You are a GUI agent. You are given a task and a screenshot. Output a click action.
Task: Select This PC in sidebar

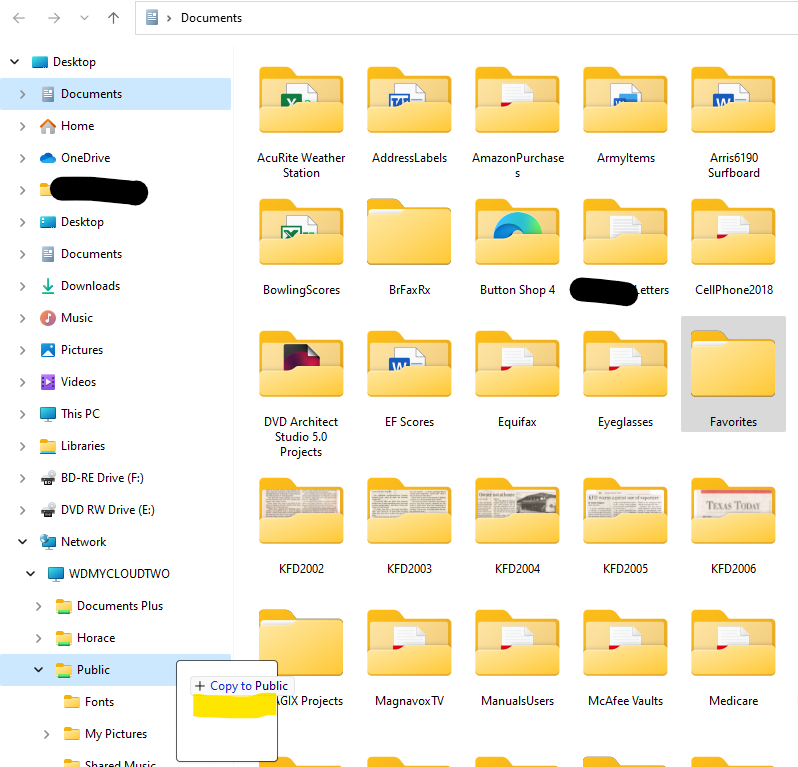tap(80, 414)
